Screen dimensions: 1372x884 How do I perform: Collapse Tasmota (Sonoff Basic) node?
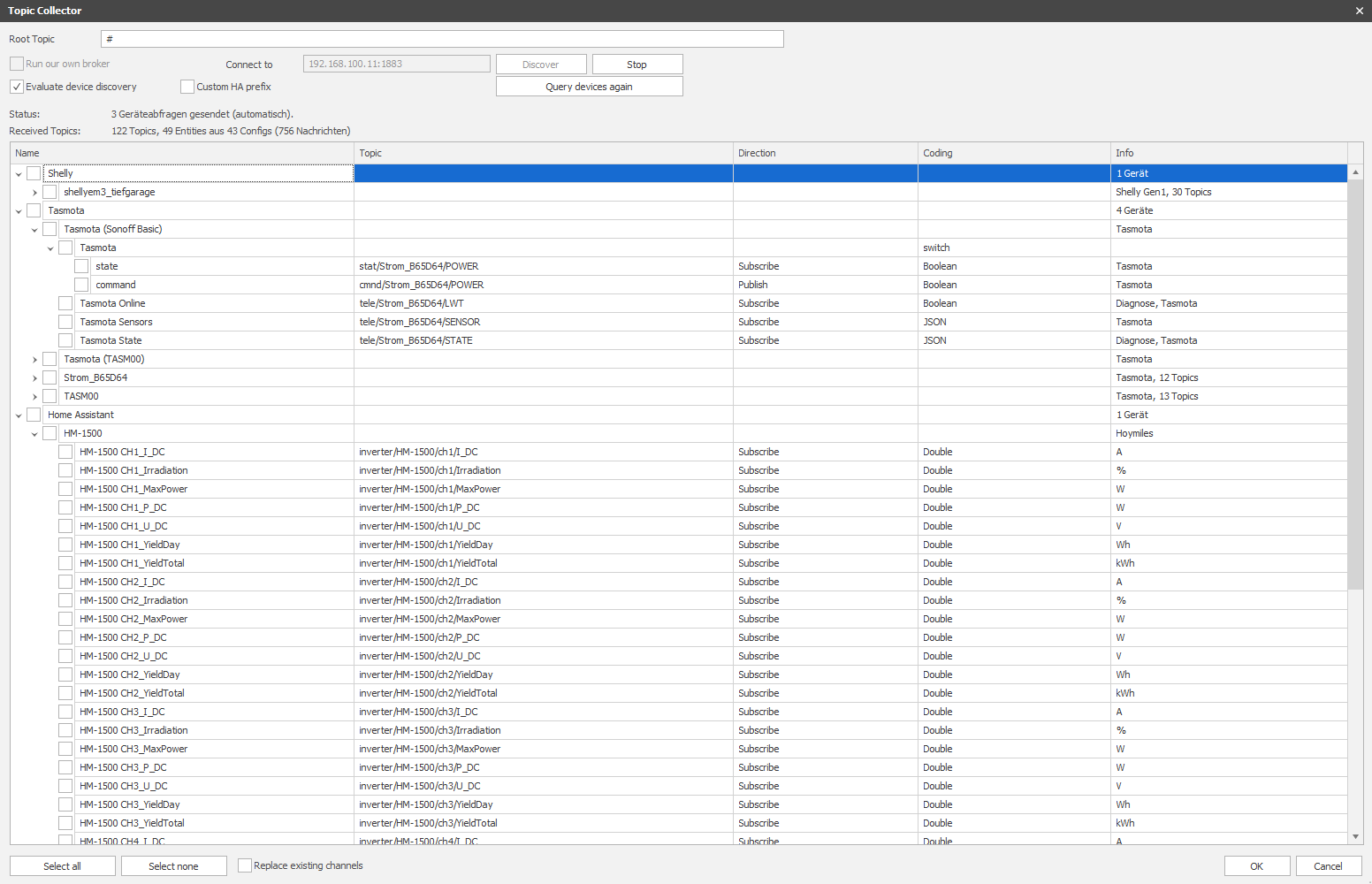tap(34, 230)
